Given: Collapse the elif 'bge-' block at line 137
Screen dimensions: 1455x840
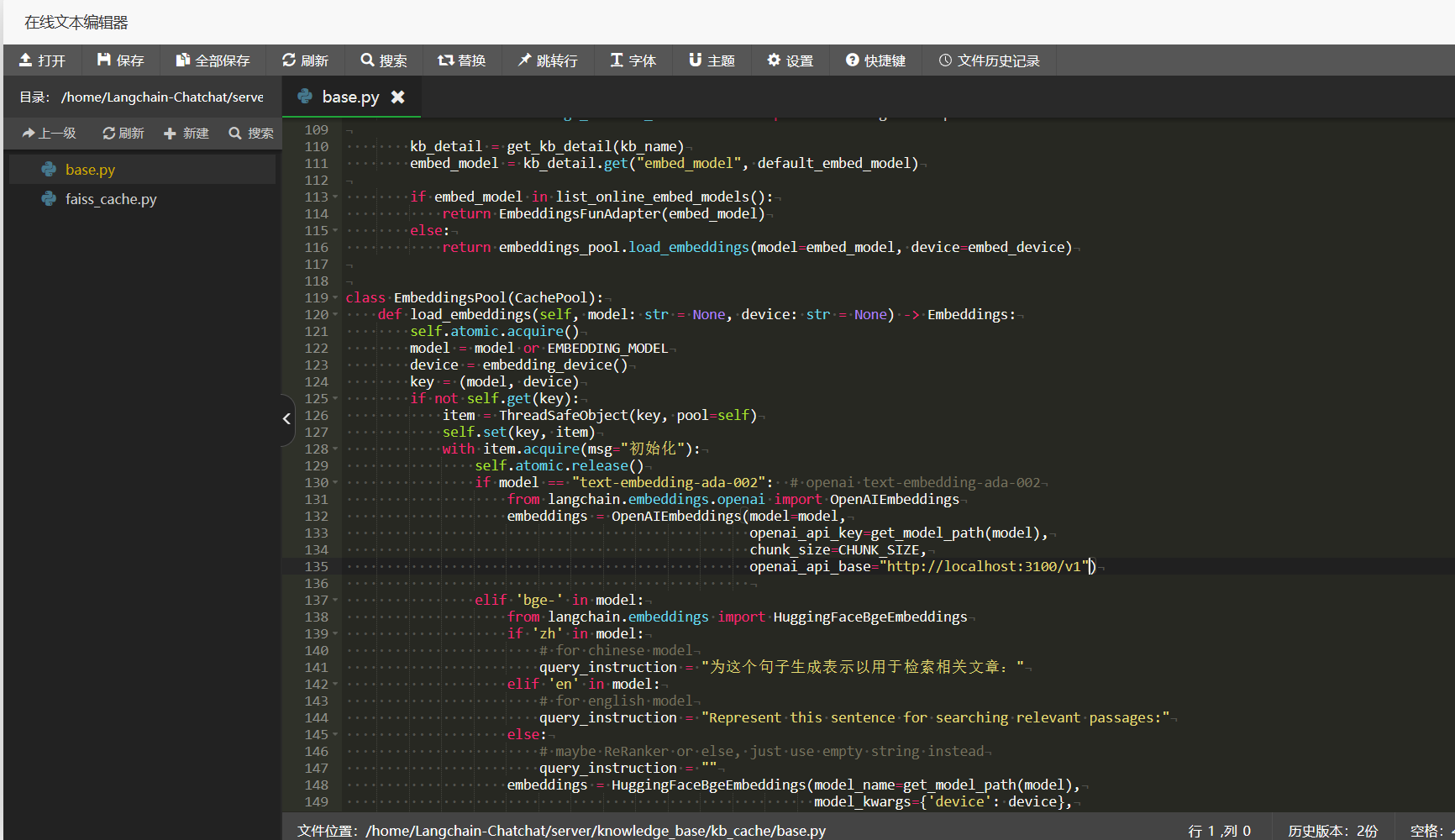Looking at the screenshot, I should coord(336,601).
